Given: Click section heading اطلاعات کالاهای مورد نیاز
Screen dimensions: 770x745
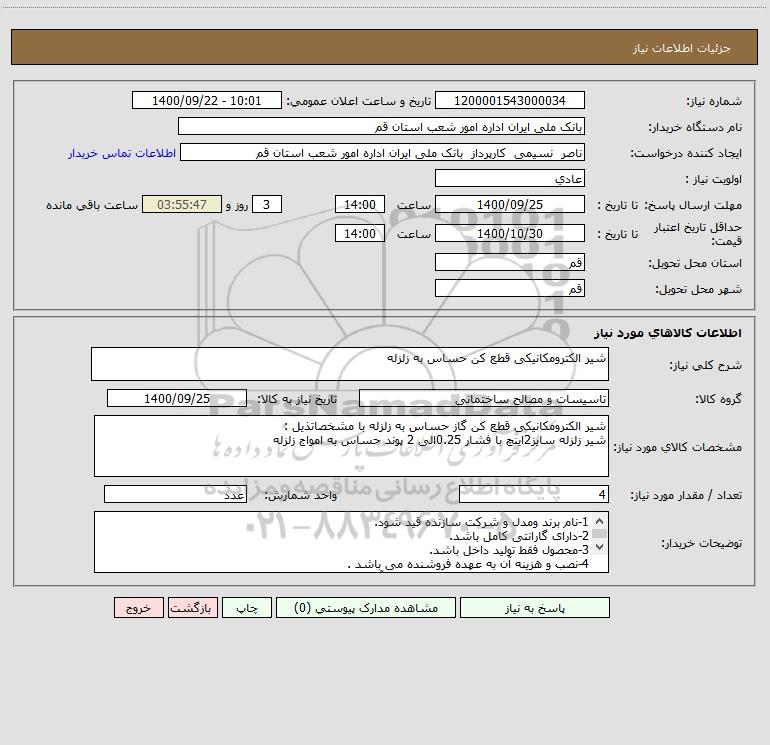Looking at the screenshot, I should pos(668,333).
